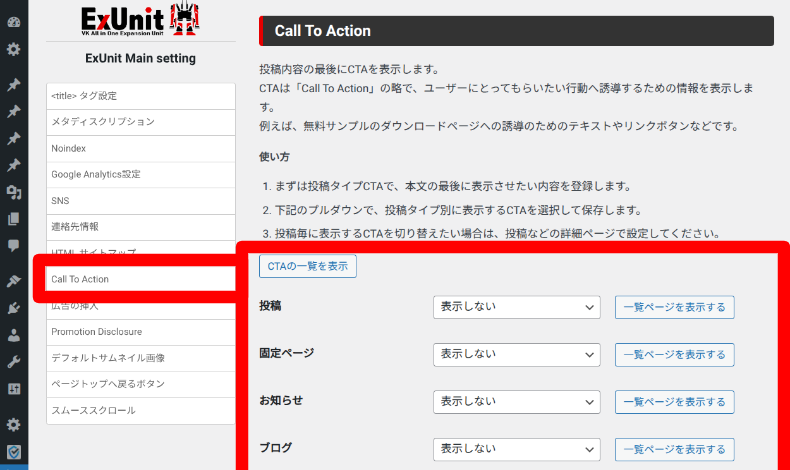The width and height of the screenshot is (790, 470).
Task: Open the Settings sliders icon
Action: click(x=14, y=389)
